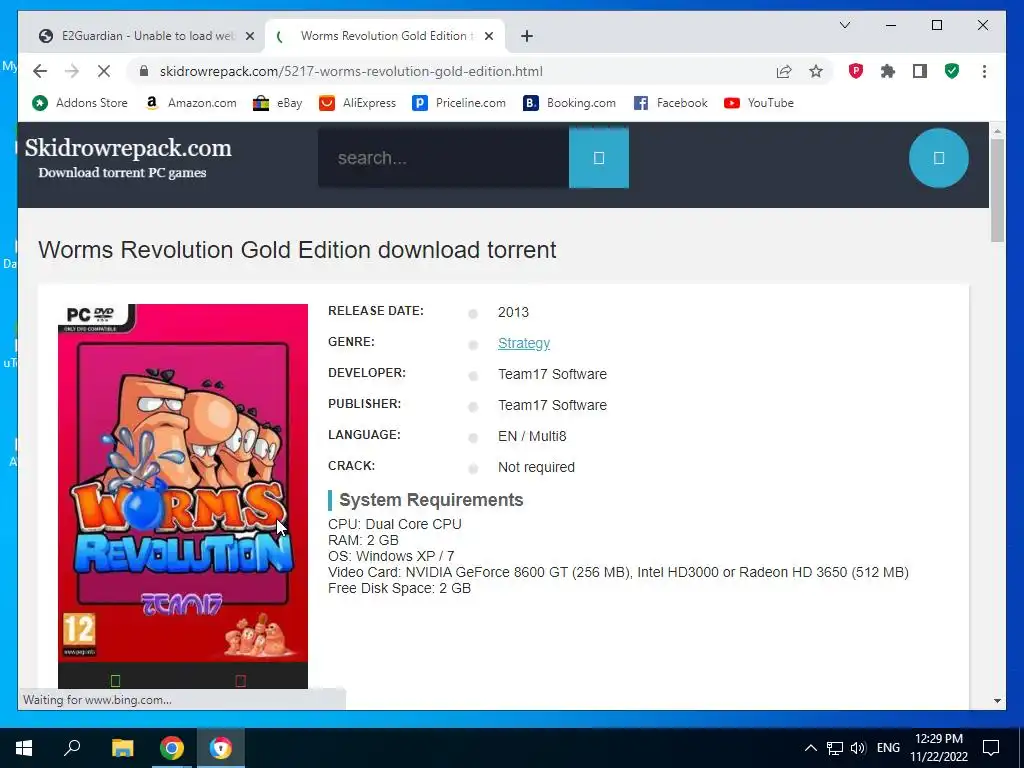
Task: Open Windows taskbar search
Action: 72,748
